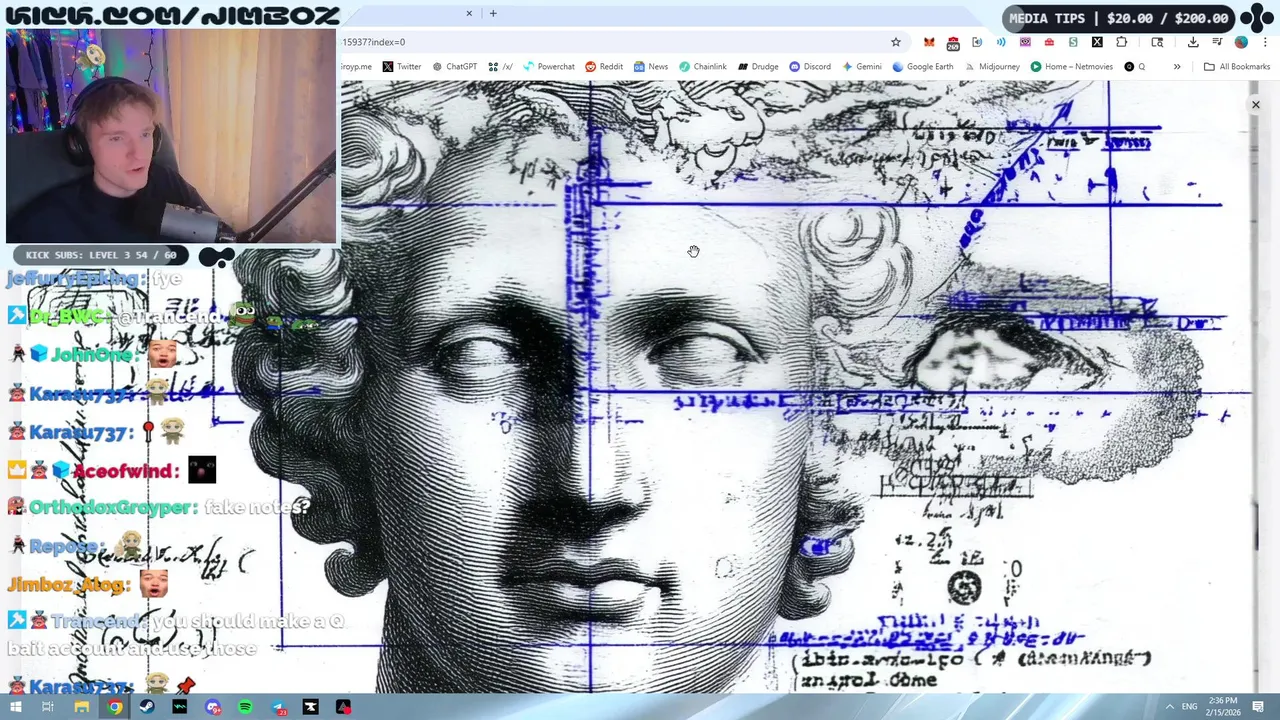This screenshot has height=720, width=1280.
Task: Click the KICK SUBS: LEVEL 3 54 / 60 bar
Action: (x=100, y=255)
